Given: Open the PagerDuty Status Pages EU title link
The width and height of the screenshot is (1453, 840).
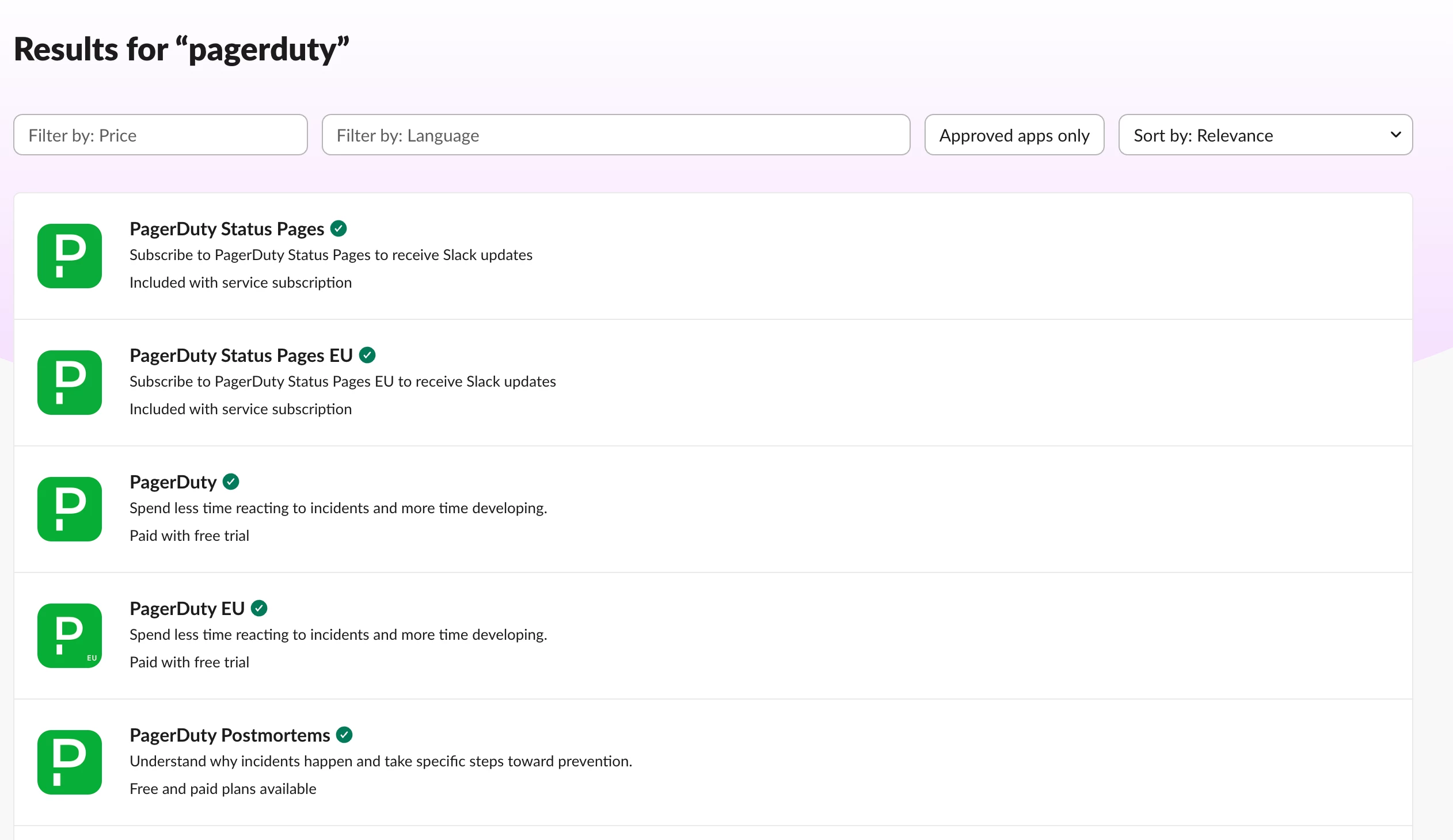Looking at the screenshot, I should (x=241, y=356).
